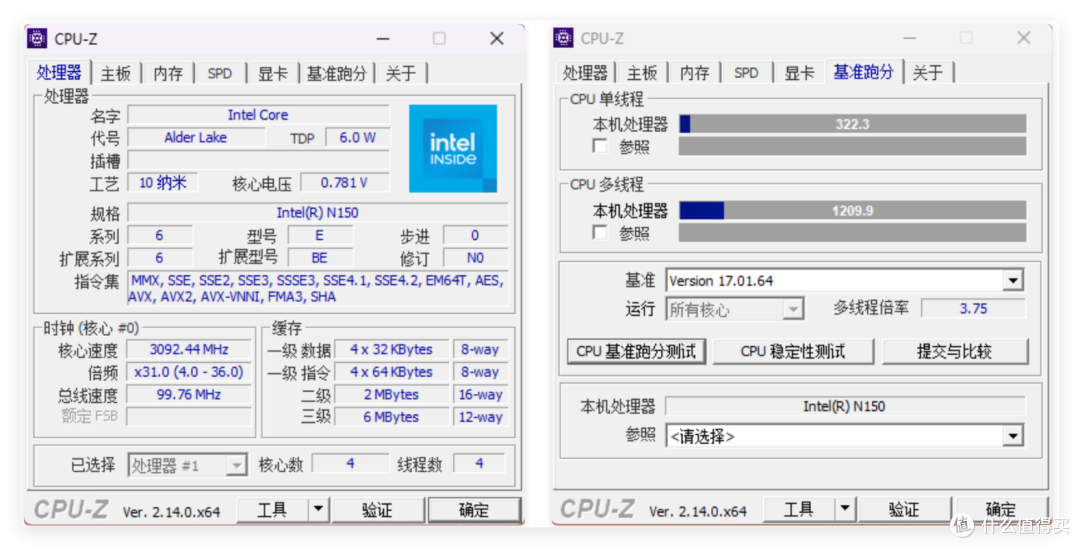1080x548 pixels.
Task: Click 一级 指令 value 4 x 64 KBytes
Action: coord(391,372)
